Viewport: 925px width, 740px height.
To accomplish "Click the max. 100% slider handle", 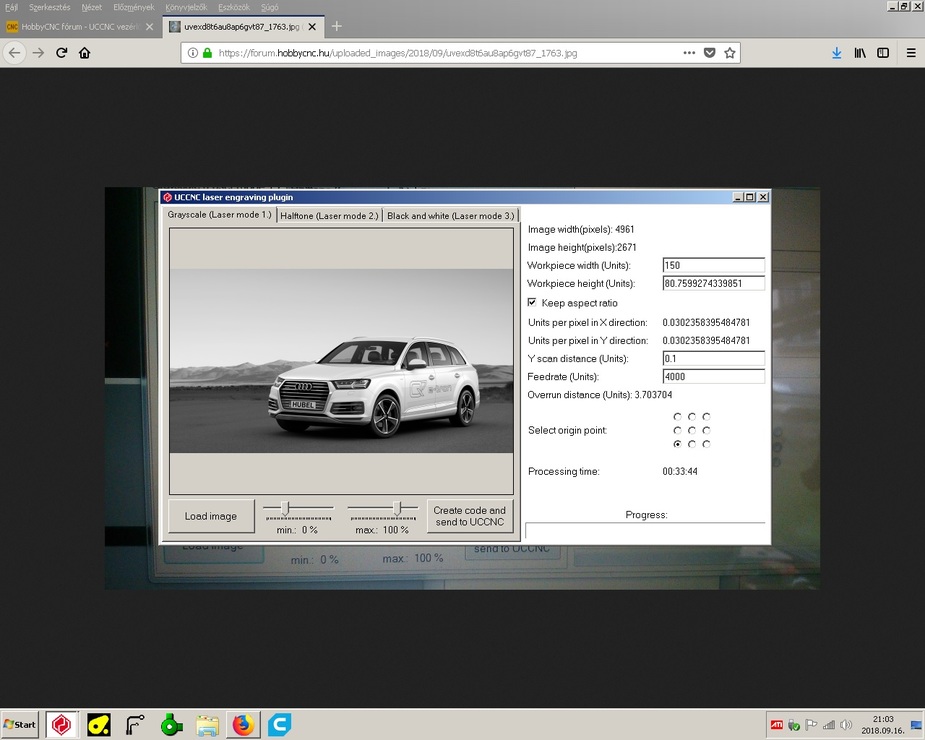I will click(398, 508).
